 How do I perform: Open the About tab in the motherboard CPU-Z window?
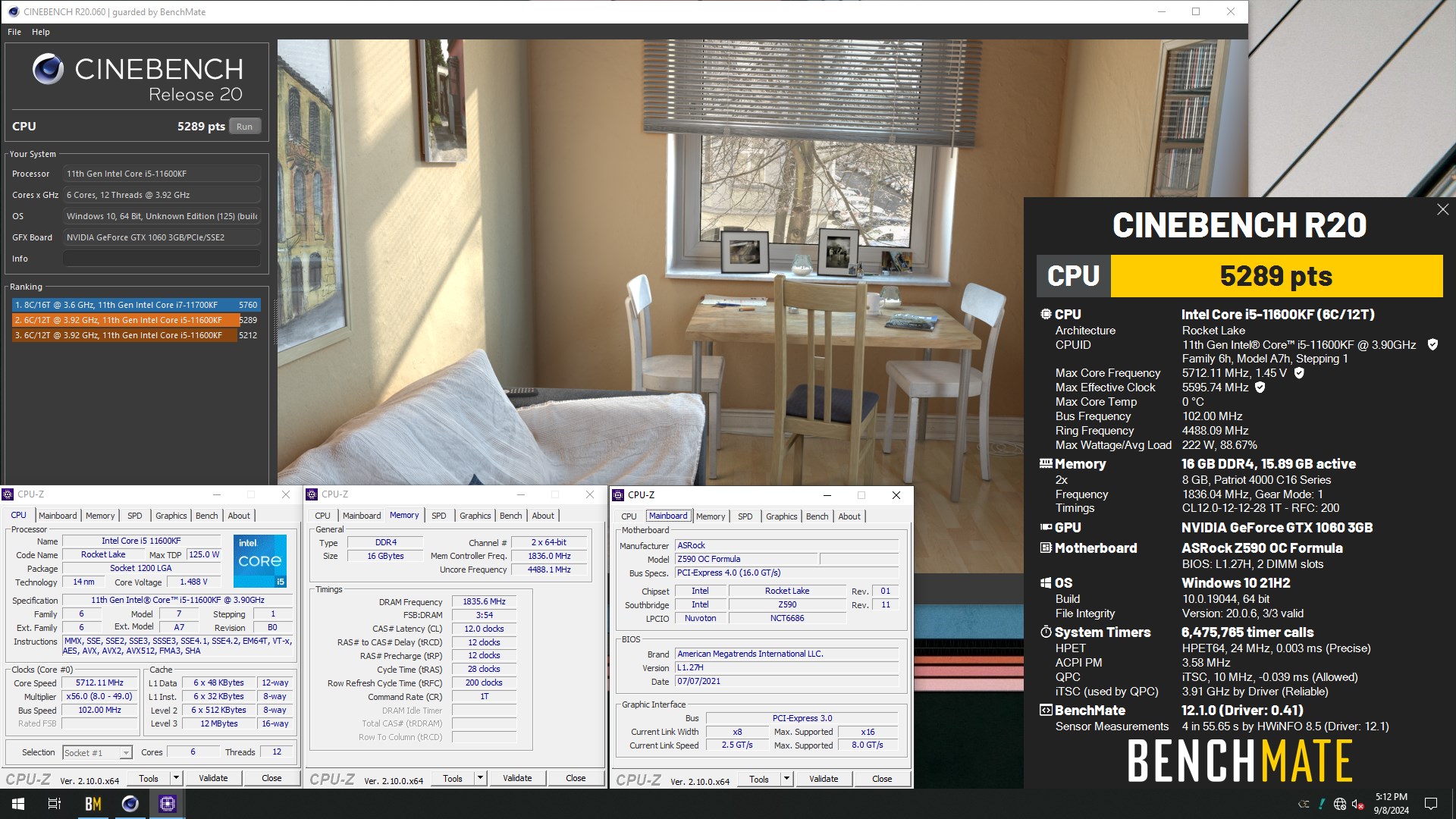849,516
